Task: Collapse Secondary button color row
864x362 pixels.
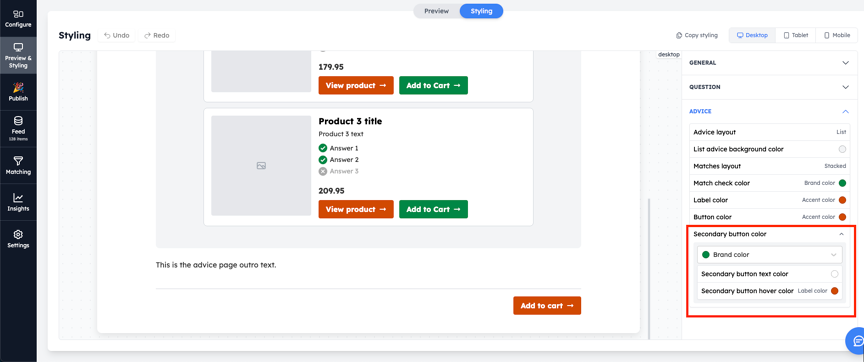Action: [769, 234]
